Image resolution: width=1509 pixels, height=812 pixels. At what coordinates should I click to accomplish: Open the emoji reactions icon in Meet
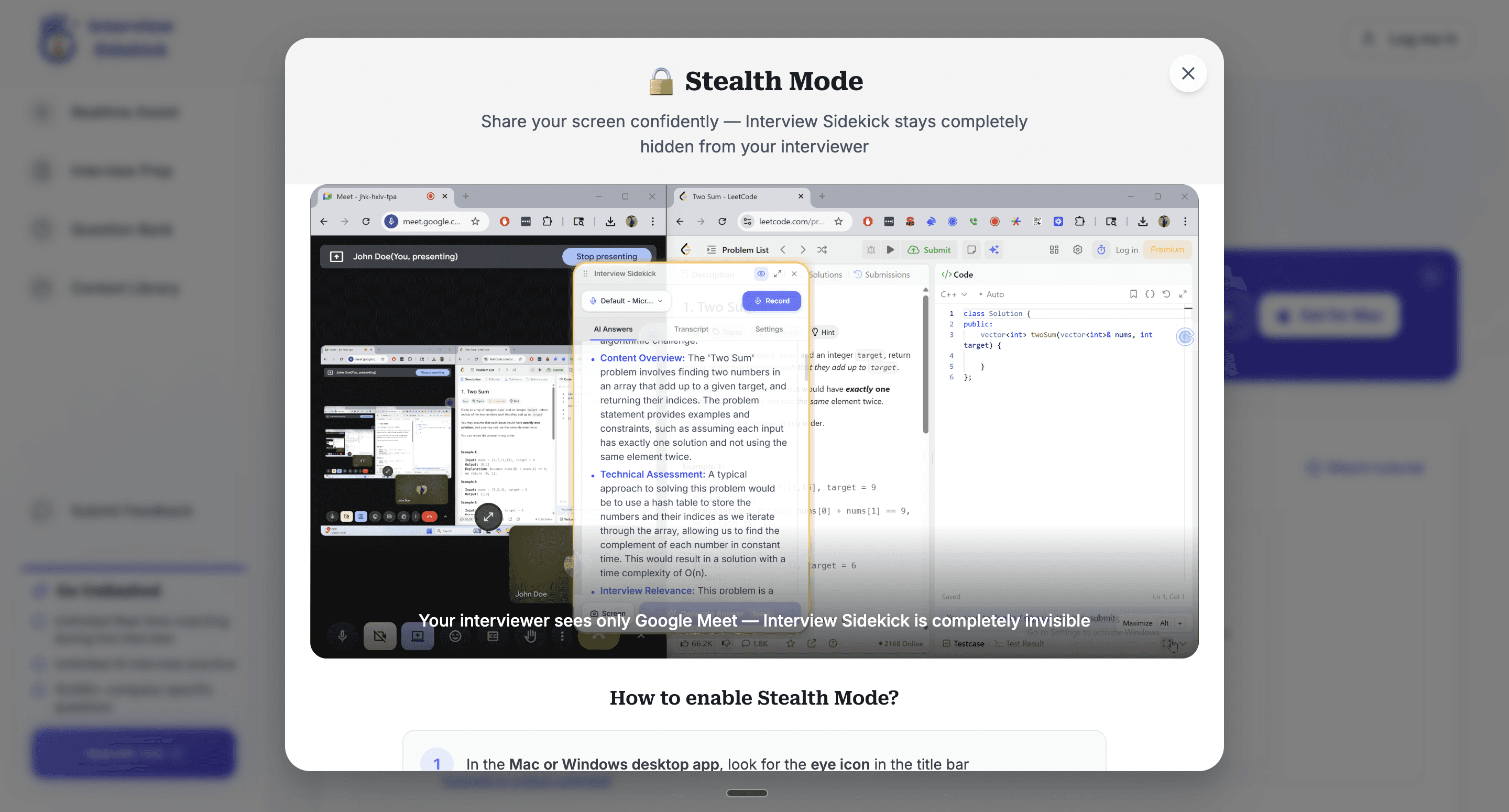[x=455, y=637]
